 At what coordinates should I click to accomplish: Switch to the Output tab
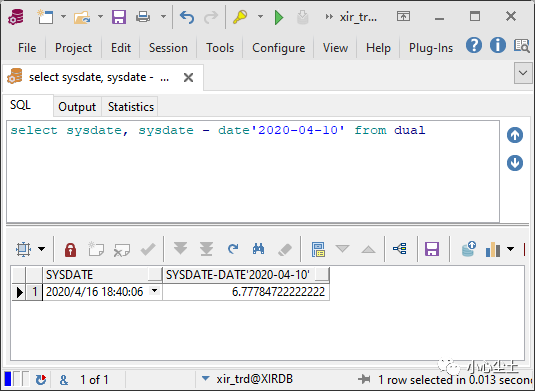point(77,107)
